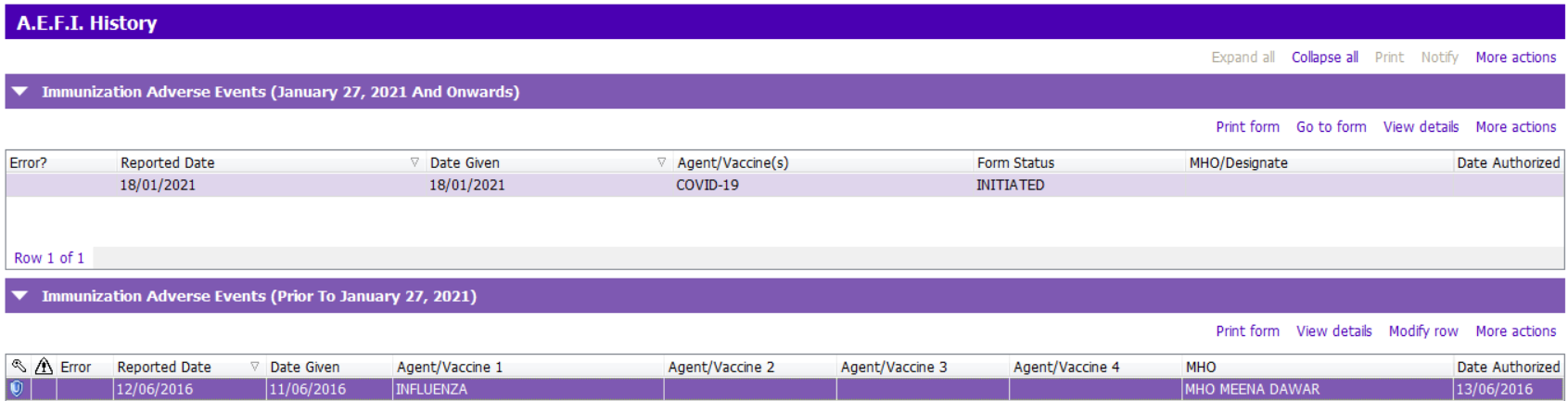Click sort arrow on upper Date Given column
Image resolution: width=1568 pixels, height=401 pixels.
point(661,162)
